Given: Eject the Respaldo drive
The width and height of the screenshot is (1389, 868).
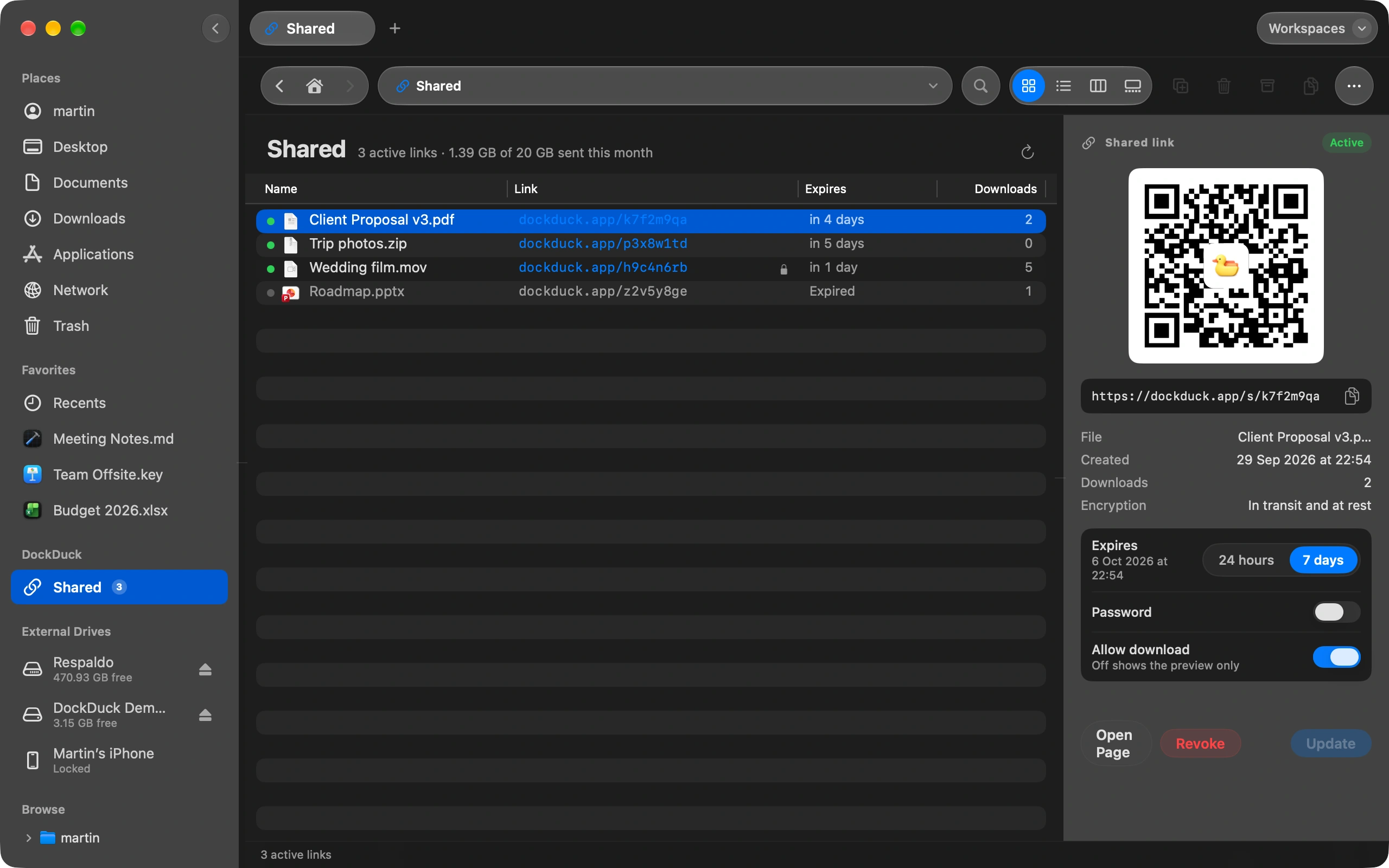Looking at the screenshot, I should [205, 669].
